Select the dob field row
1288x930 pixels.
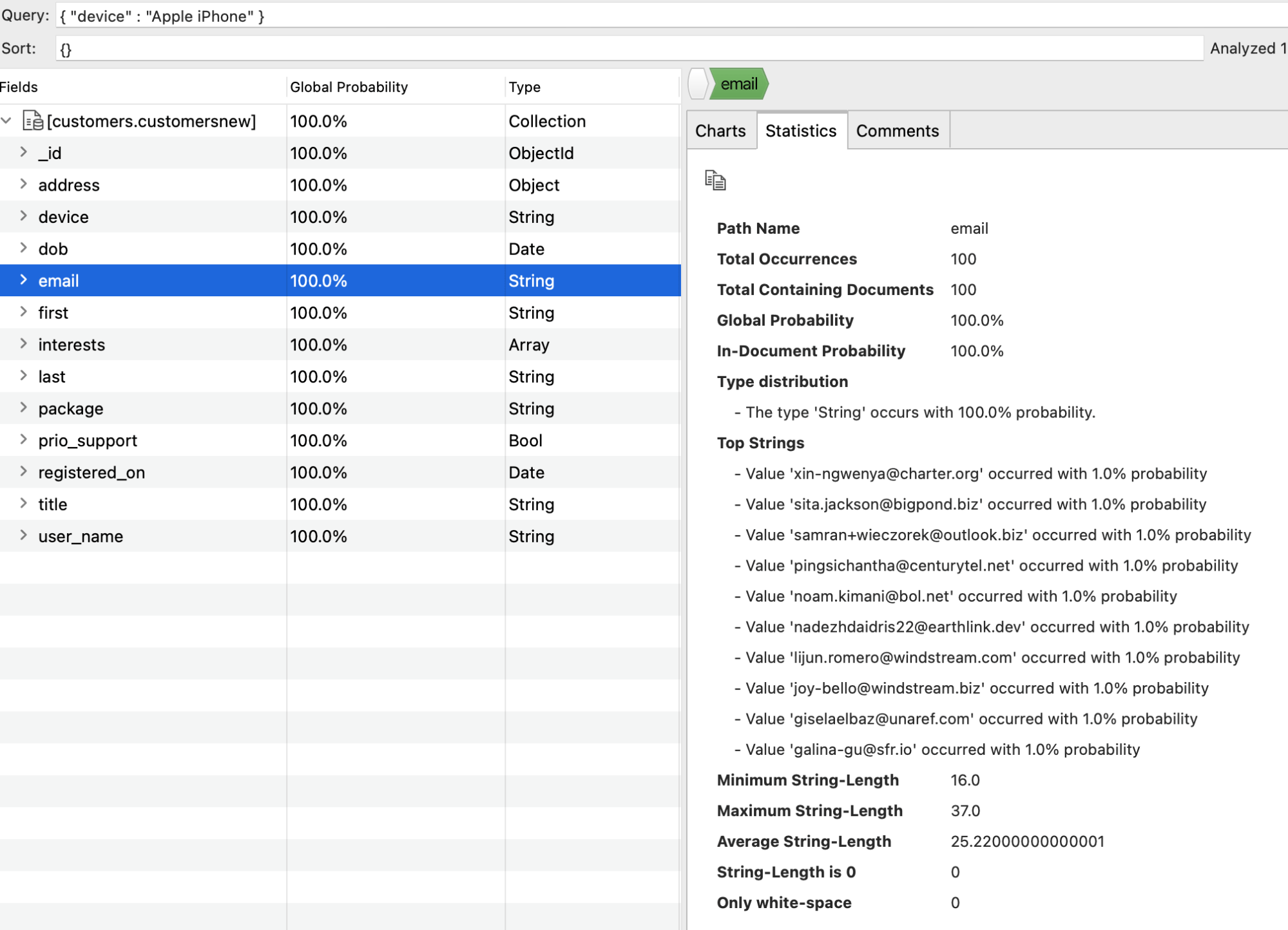click(340, 249)
